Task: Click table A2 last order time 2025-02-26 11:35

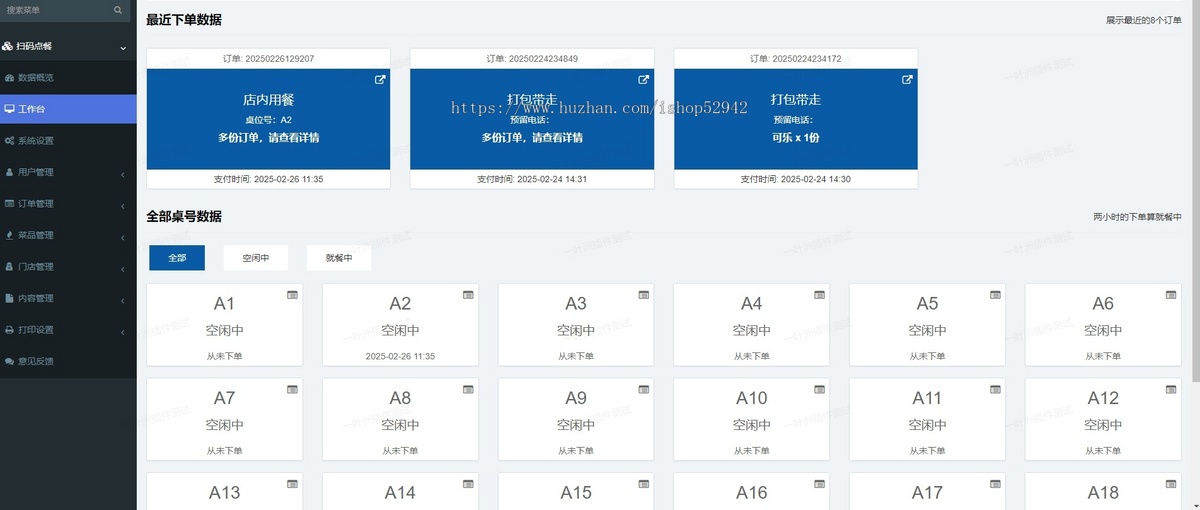Action: click(400, 356)
